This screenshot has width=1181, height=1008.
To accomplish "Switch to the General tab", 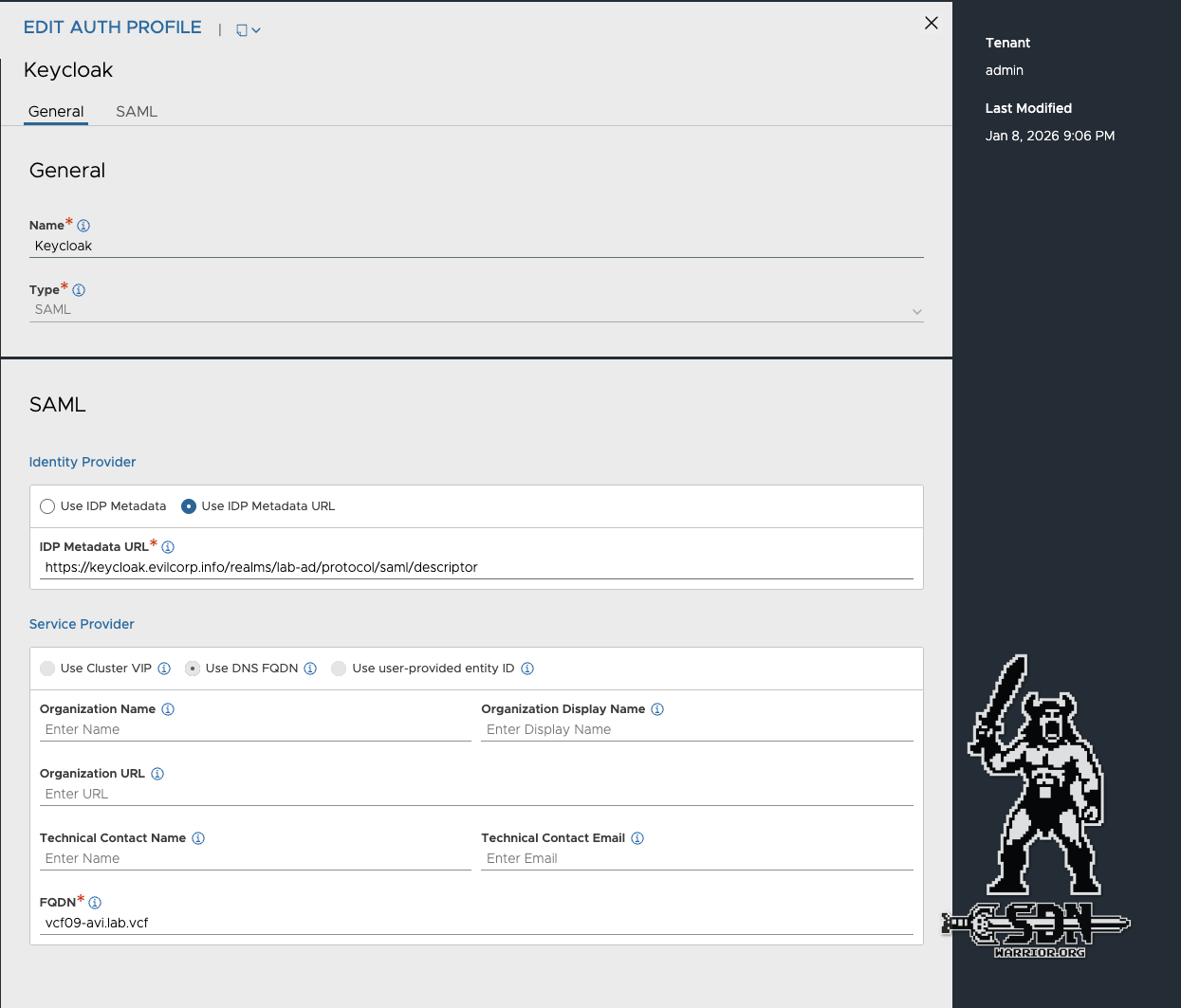I will pyautogui.click(x=56, y=112).
